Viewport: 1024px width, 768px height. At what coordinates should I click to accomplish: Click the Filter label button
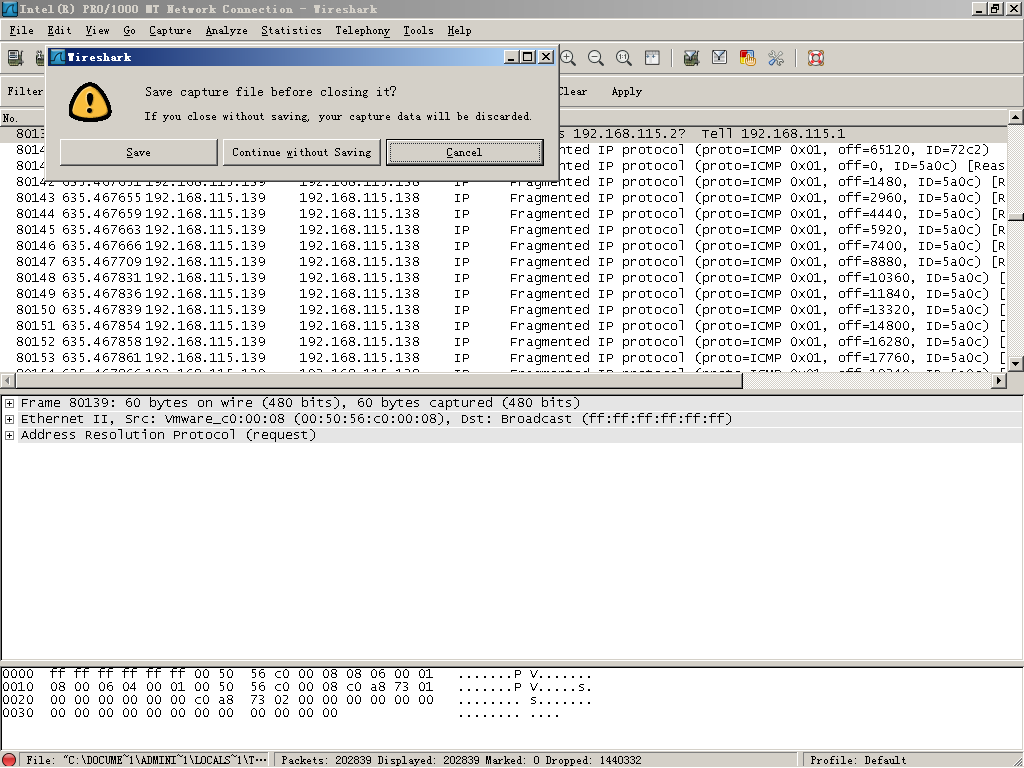[x=25, y=91]
